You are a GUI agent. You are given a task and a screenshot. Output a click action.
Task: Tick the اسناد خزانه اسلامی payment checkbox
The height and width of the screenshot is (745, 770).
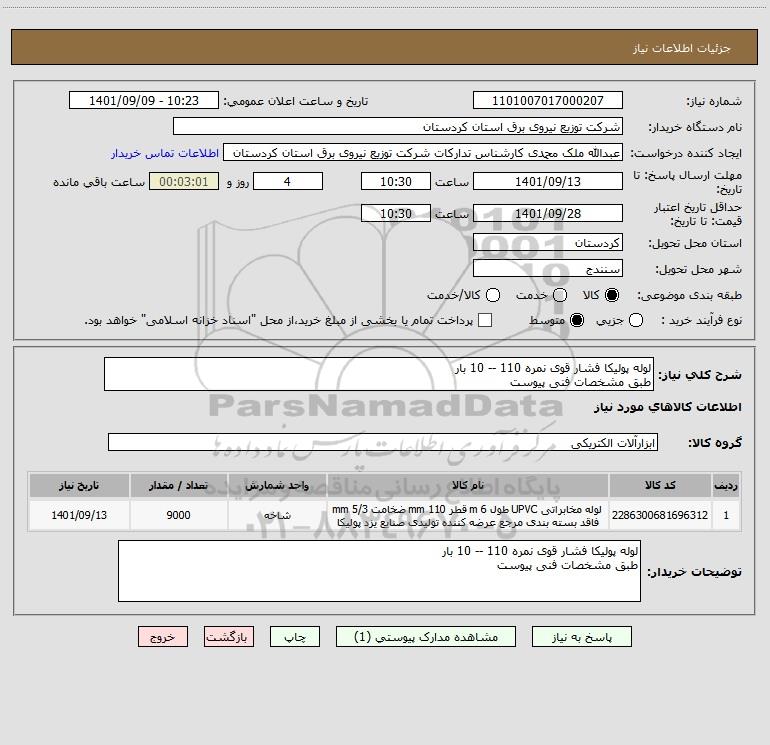click(485, 320)
